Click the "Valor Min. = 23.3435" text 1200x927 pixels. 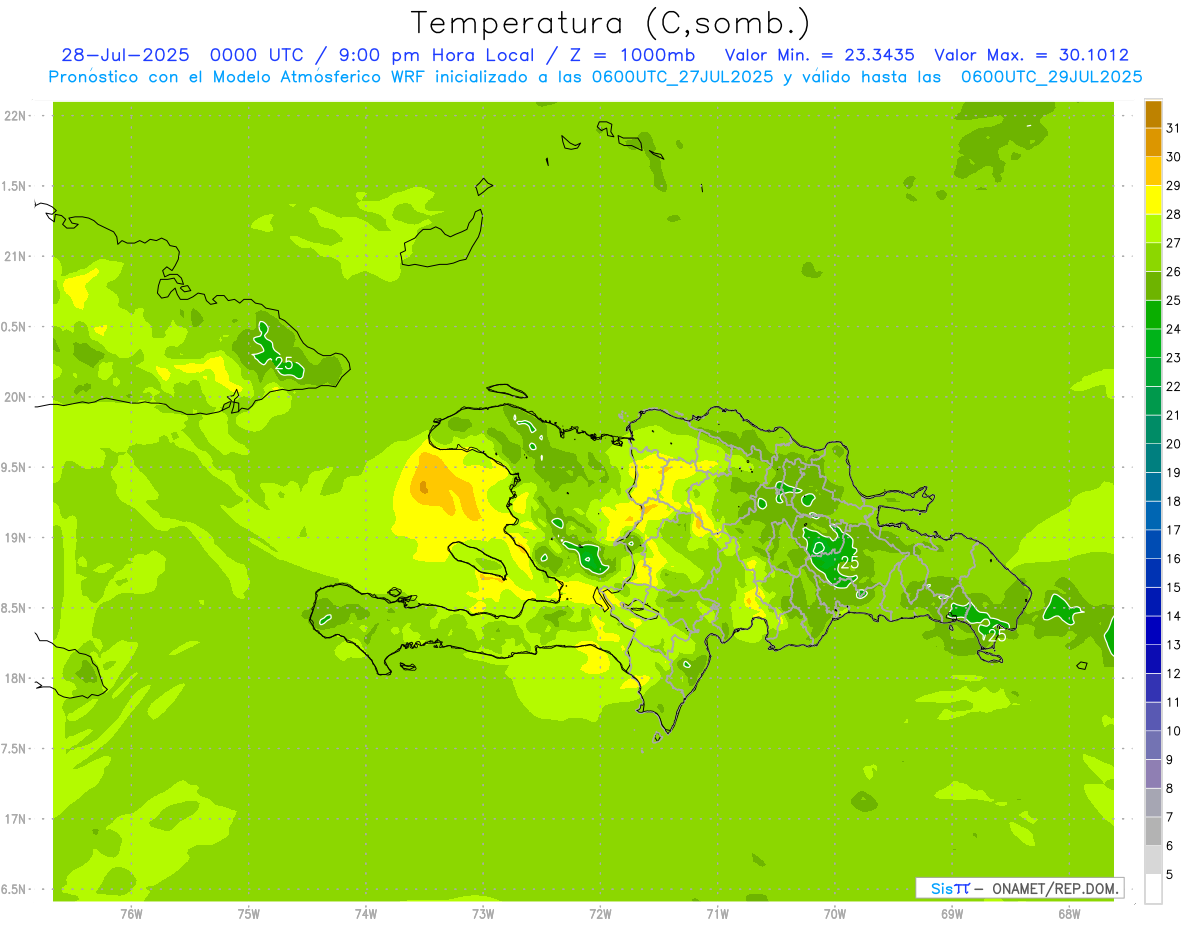819,55
